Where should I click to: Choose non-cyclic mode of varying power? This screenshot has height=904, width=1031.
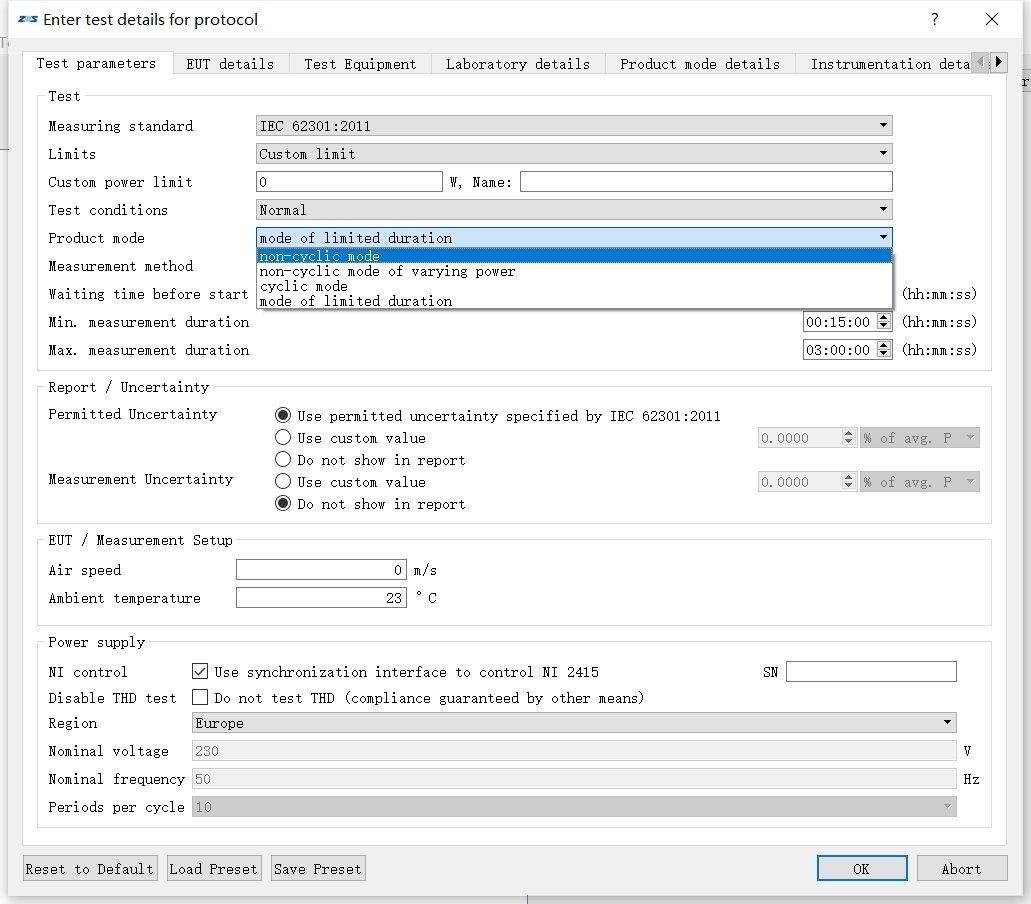[387, 271]
